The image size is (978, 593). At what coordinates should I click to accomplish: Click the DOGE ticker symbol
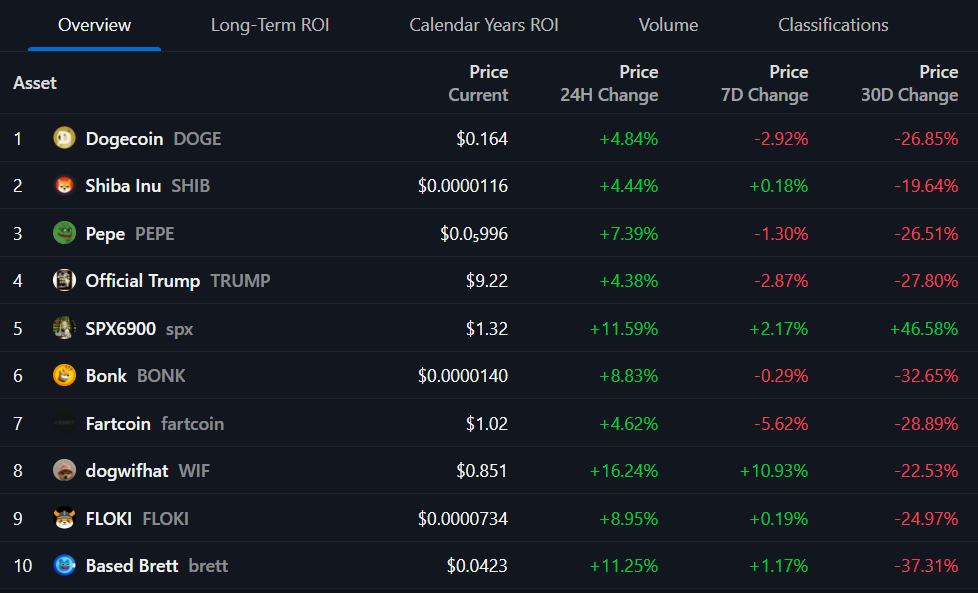click(x=197, y=138)
